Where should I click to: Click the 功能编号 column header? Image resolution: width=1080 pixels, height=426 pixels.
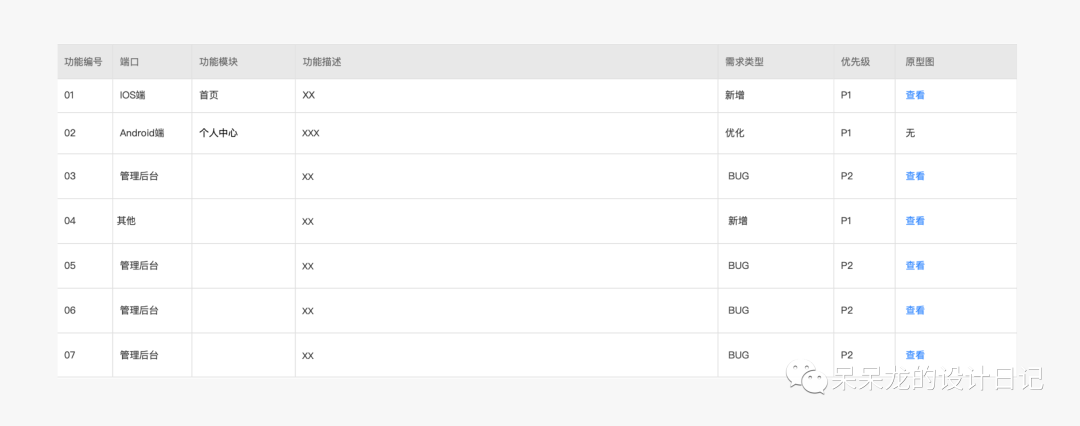click(x=83, y=62)
